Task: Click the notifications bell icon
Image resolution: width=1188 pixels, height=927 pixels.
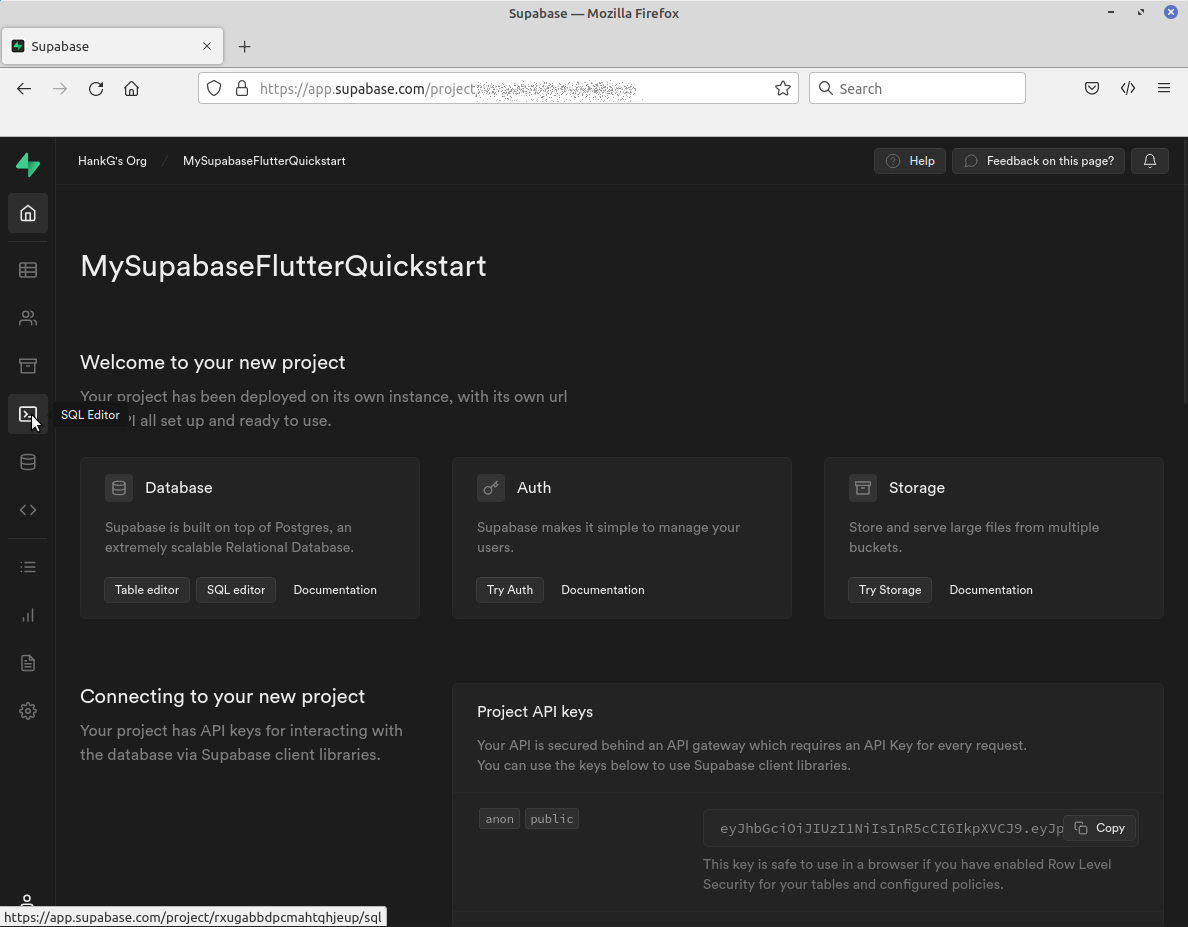Action: pos(1150,161)
